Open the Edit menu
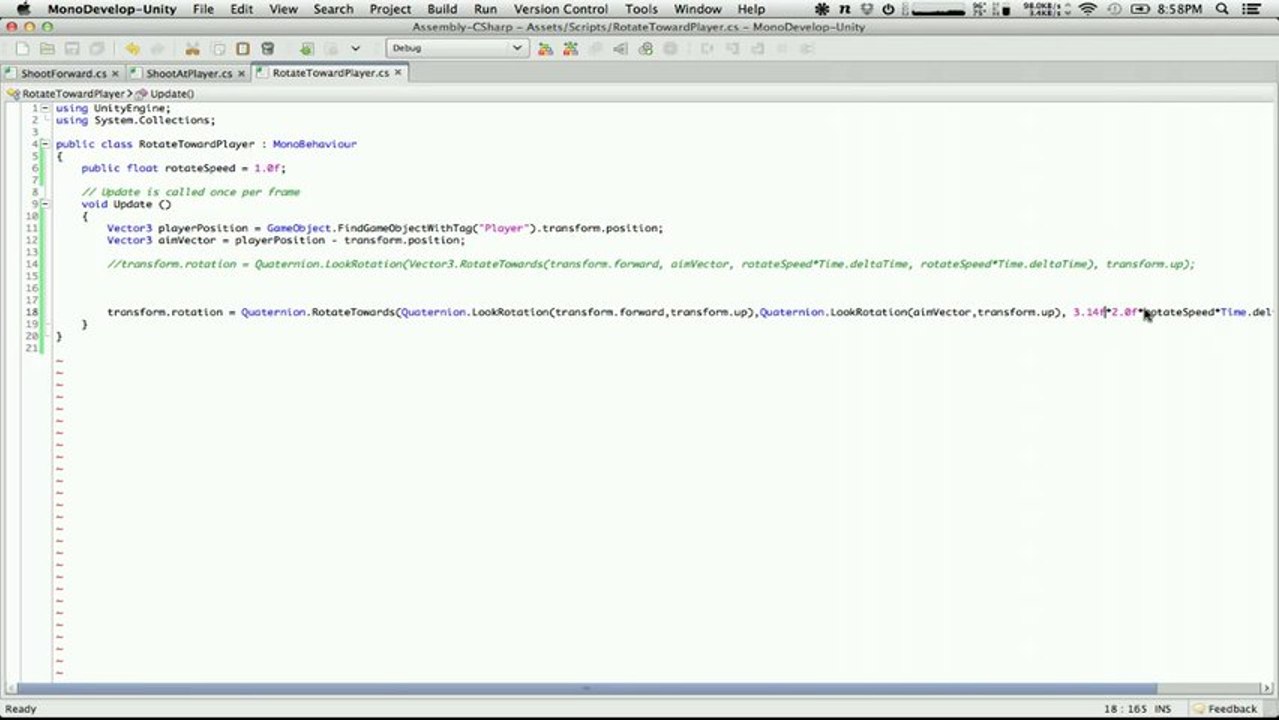 (x=242, y=9)
